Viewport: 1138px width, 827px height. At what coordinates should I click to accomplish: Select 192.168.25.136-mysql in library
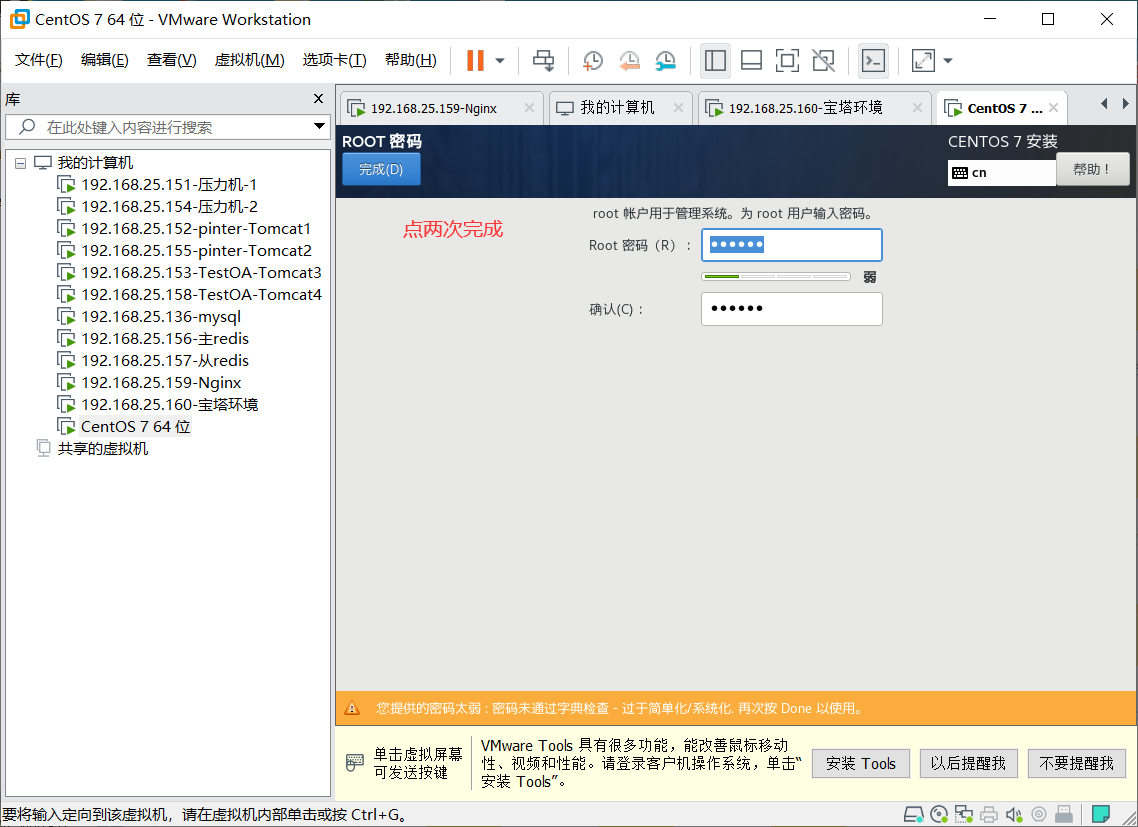point(160,317)
